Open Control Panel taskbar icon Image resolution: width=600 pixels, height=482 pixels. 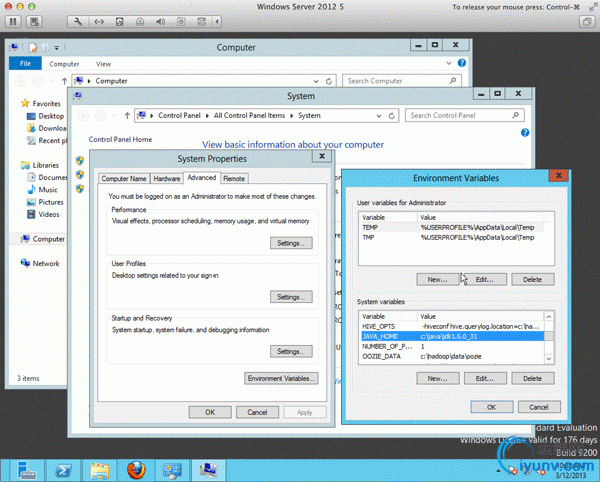172,471
